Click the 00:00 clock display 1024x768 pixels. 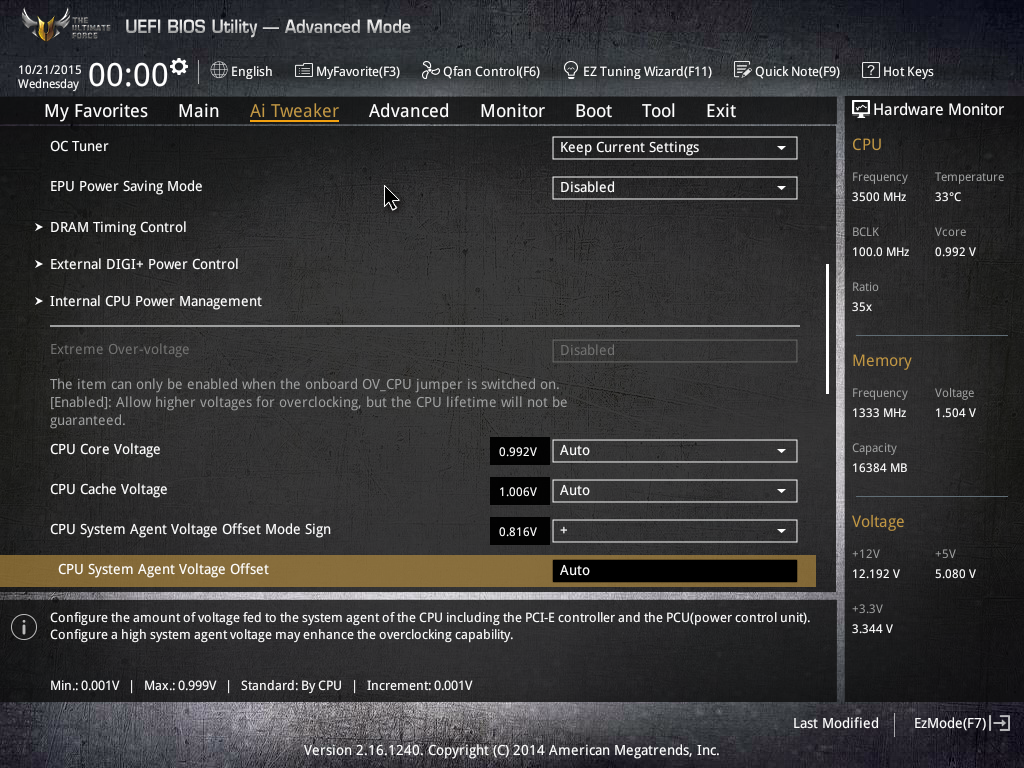click(128, 74)
